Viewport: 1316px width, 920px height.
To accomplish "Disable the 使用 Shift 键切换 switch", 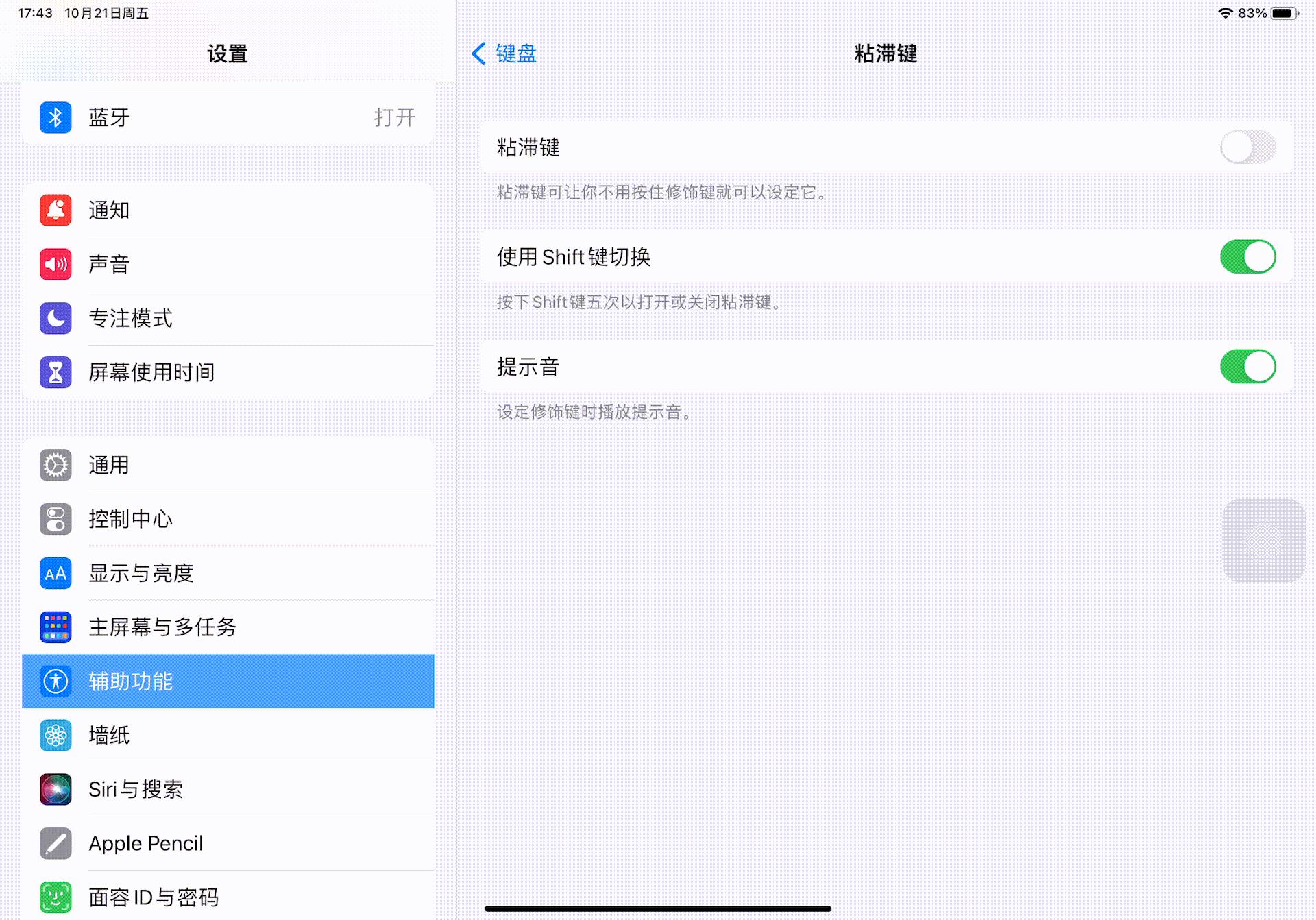I will [x=1247, y=256].
